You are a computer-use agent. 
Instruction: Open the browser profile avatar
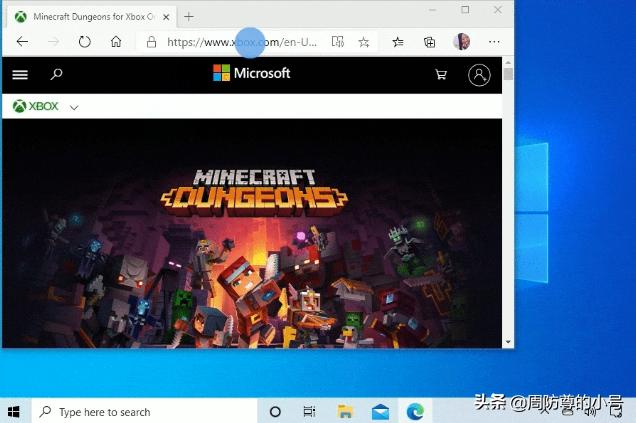462,41
